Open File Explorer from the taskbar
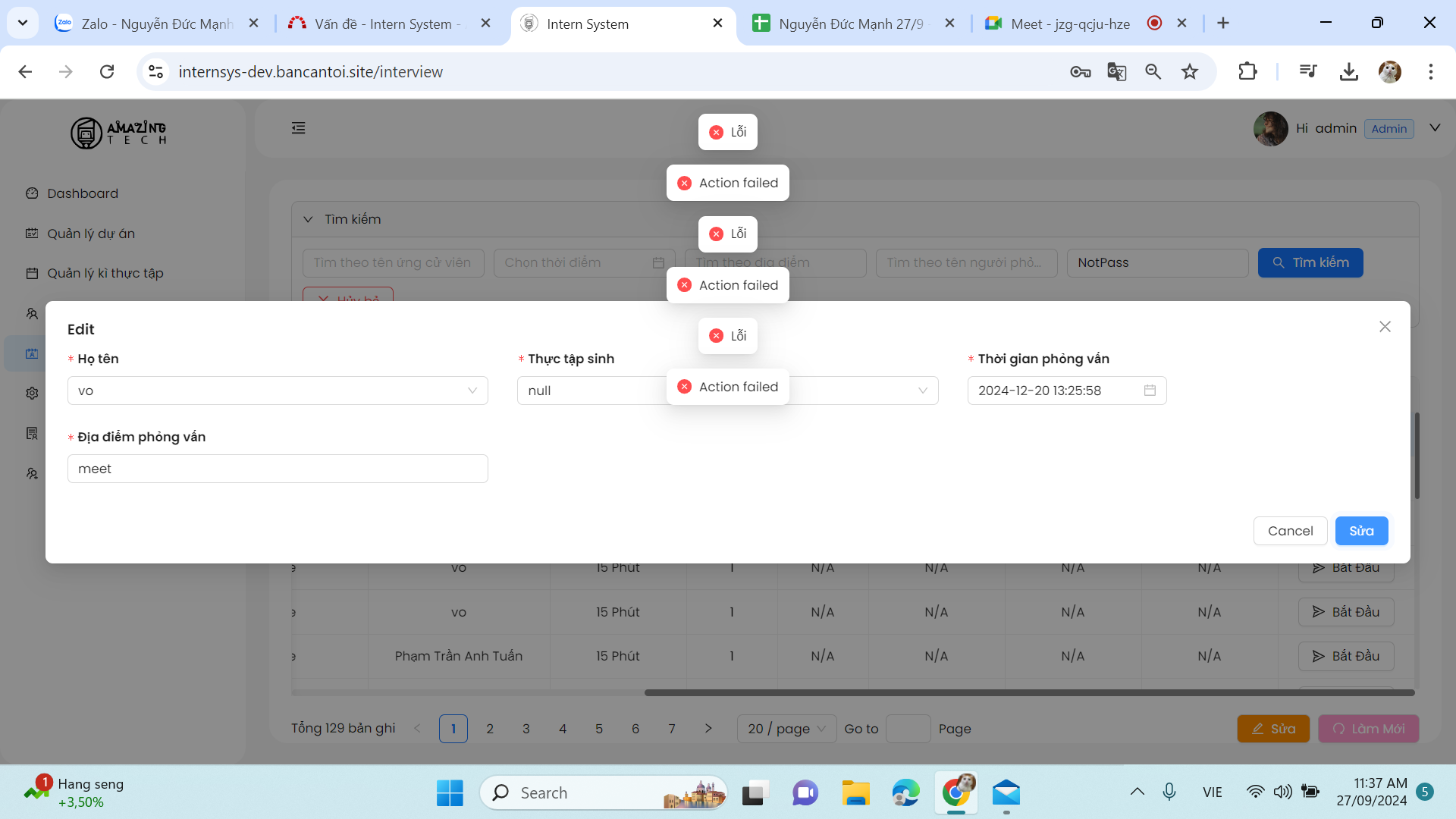The height and width of the screenshot is (819, 1456). [855, 793]
